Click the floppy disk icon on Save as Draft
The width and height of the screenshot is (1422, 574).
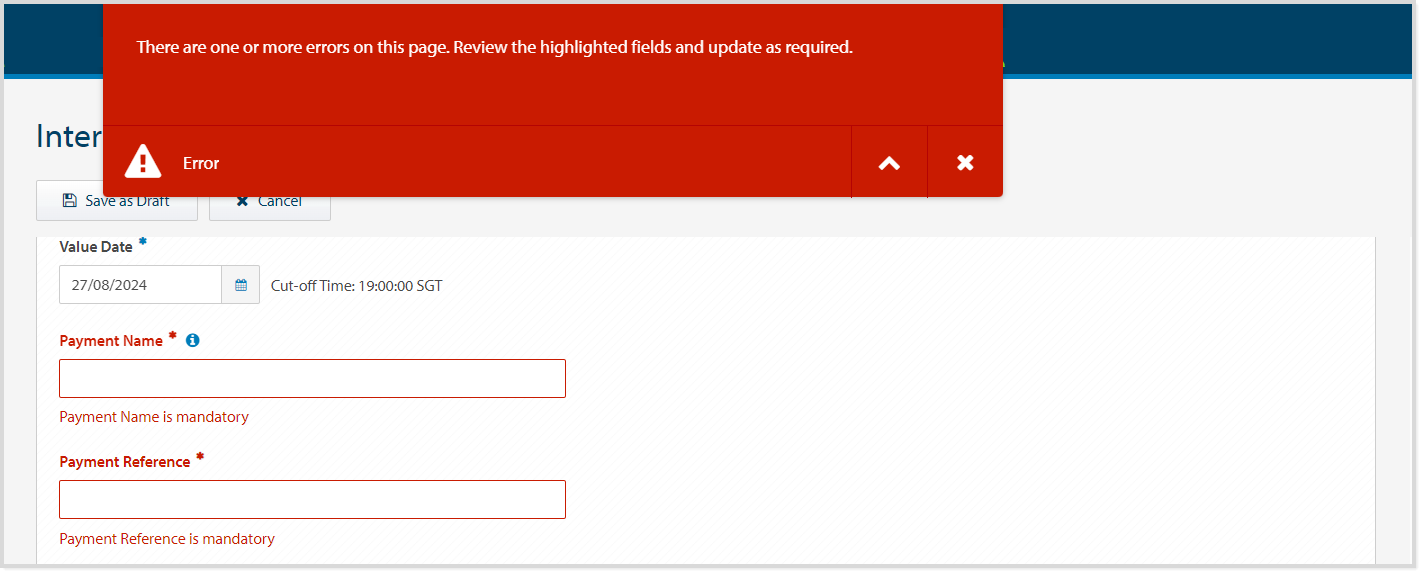pyautogui.click(x=70, y=201)
